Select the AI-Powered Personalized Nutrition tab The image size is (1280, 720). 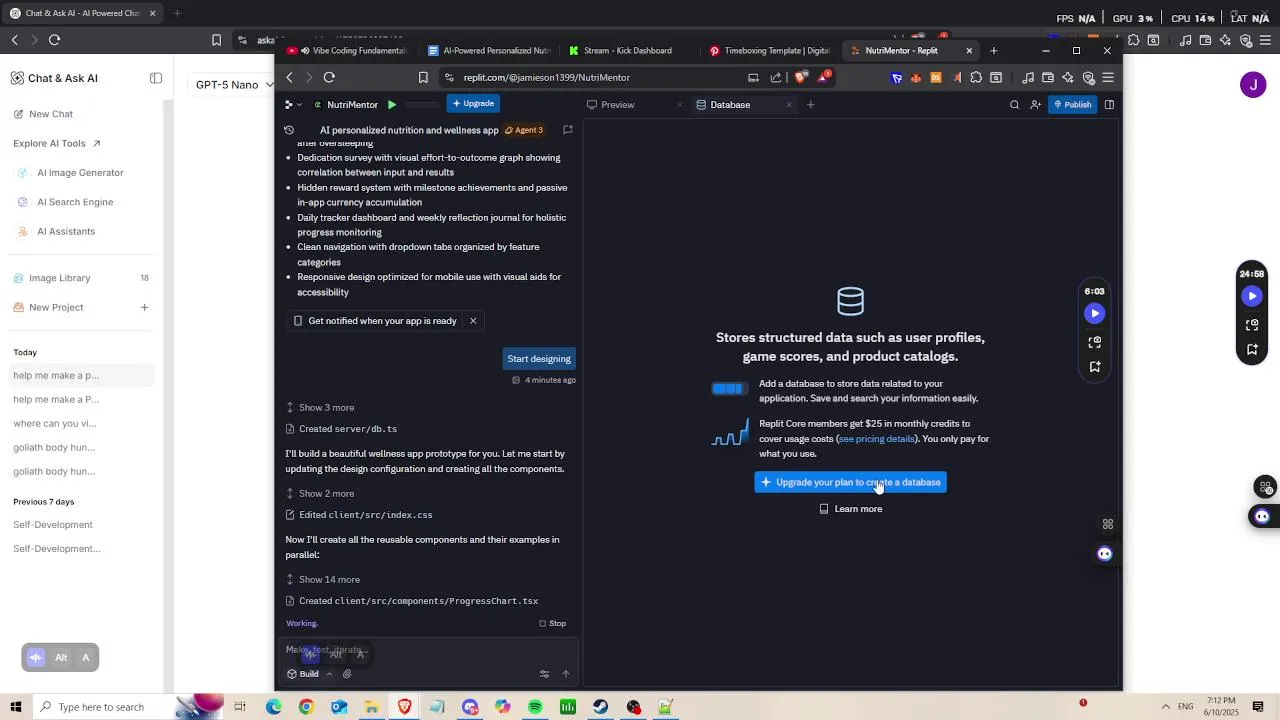[489, 50]
